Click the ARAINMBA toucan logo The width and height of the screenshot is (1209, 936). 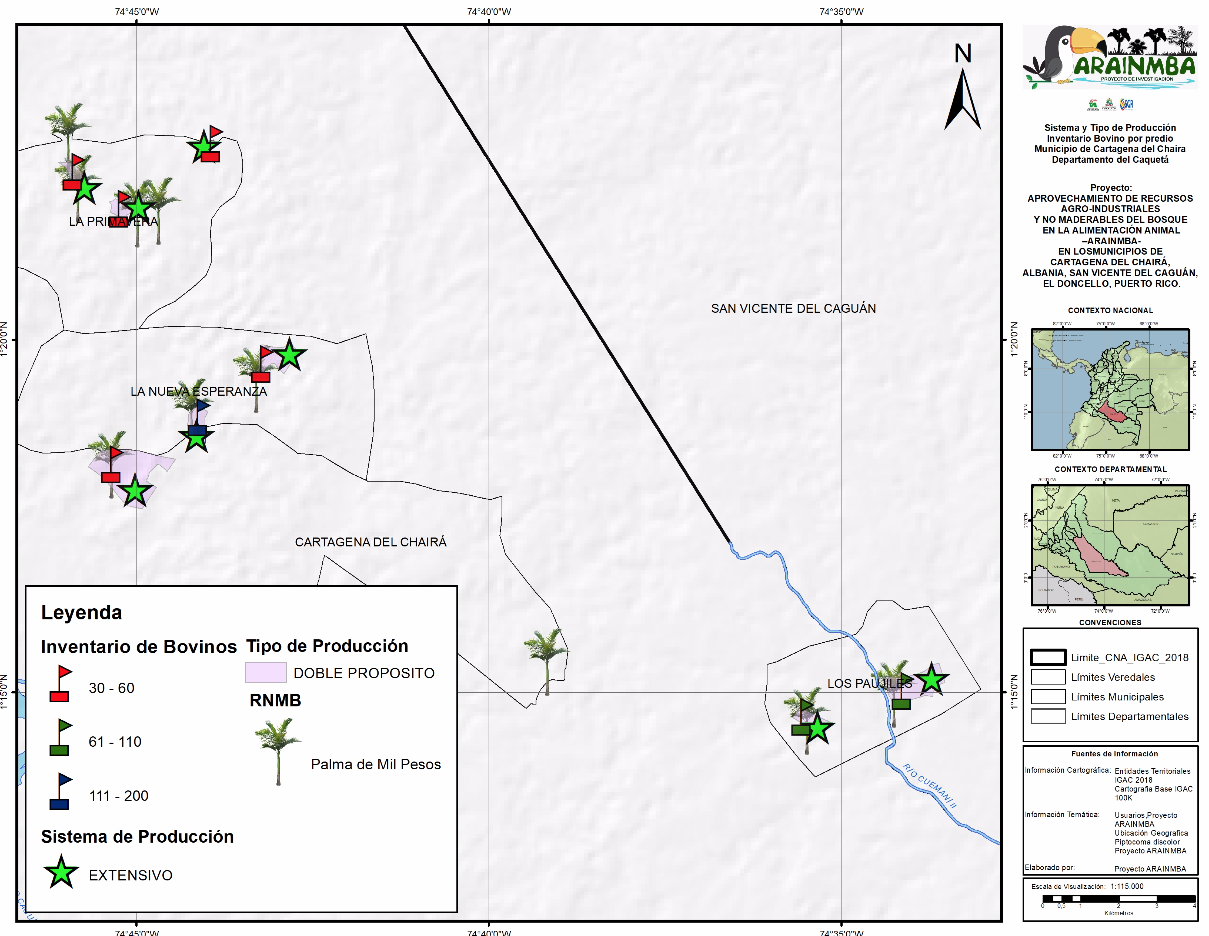1109,58
